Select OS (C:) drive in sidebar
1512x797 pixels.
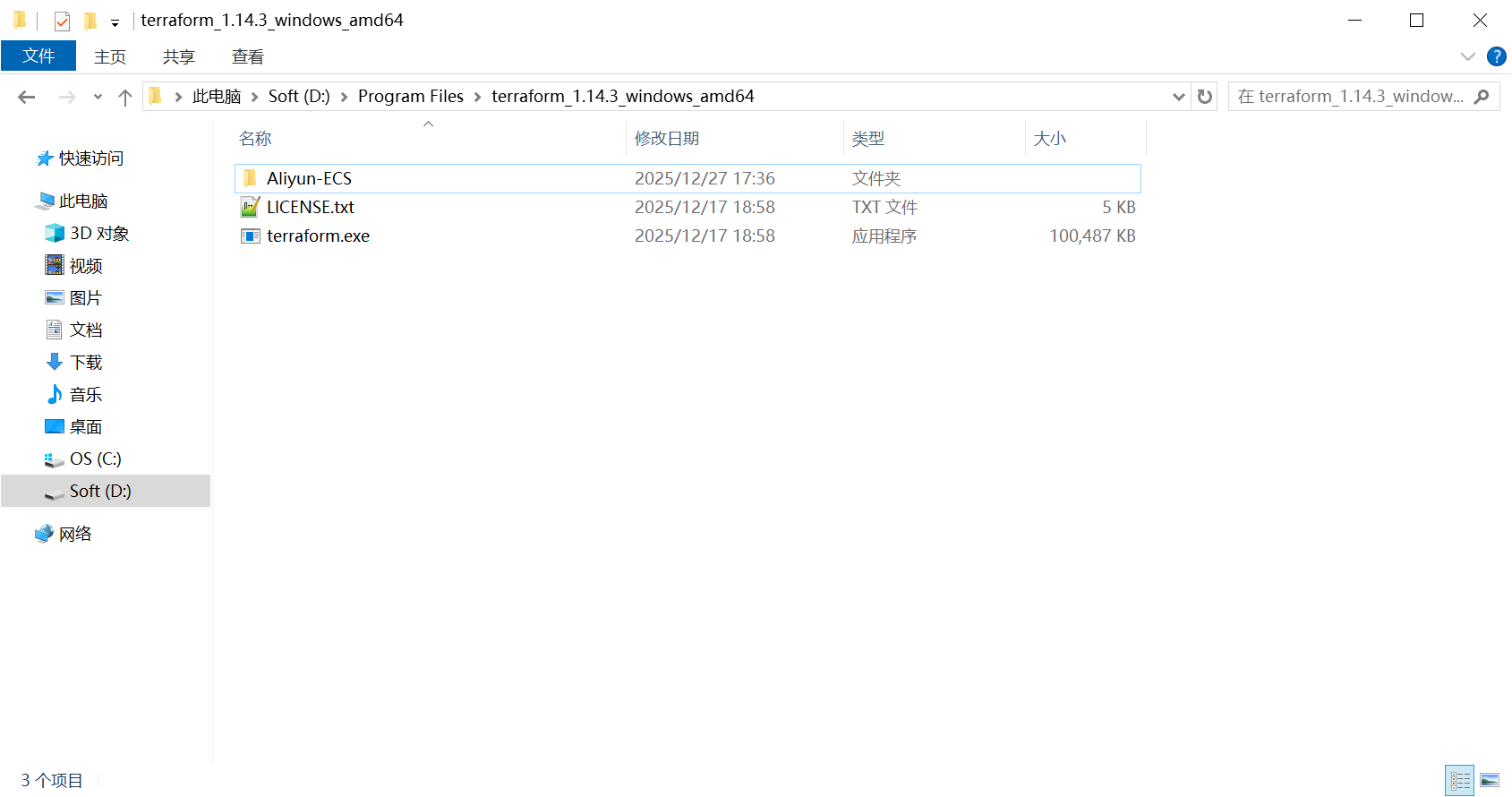pos(95,458)
